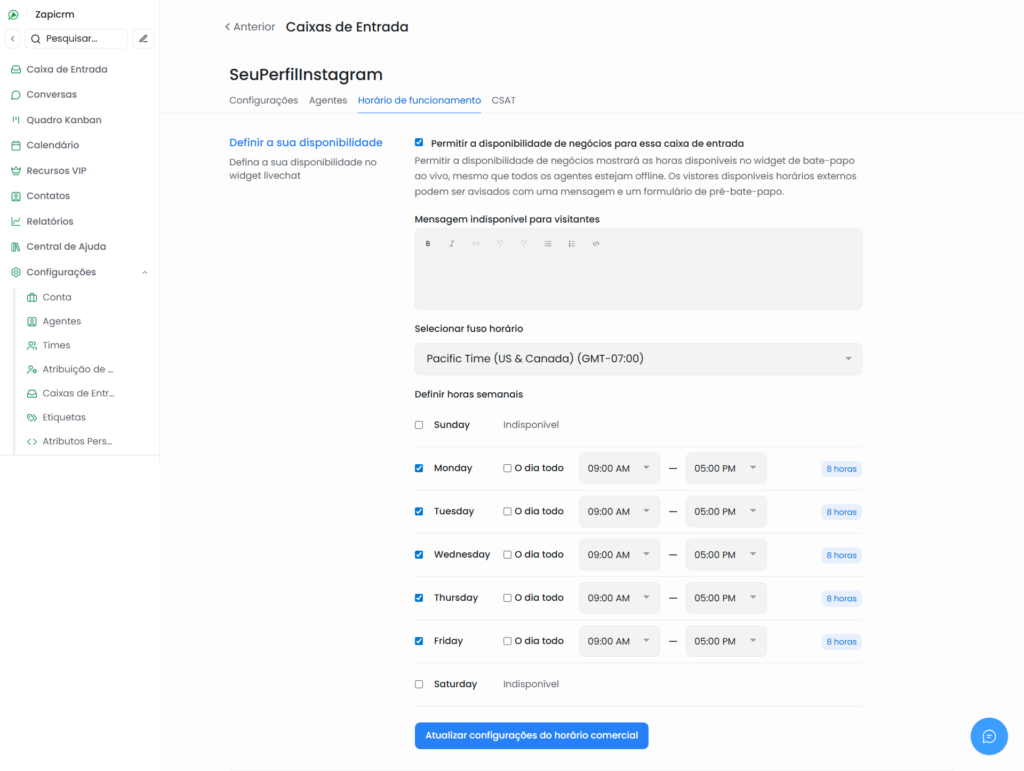The width and height of the screenshot is (1024, 771).
Task: Uncheck 'Permitir a disponibilidade de negócios' checkbox
Action: (419, 143)
